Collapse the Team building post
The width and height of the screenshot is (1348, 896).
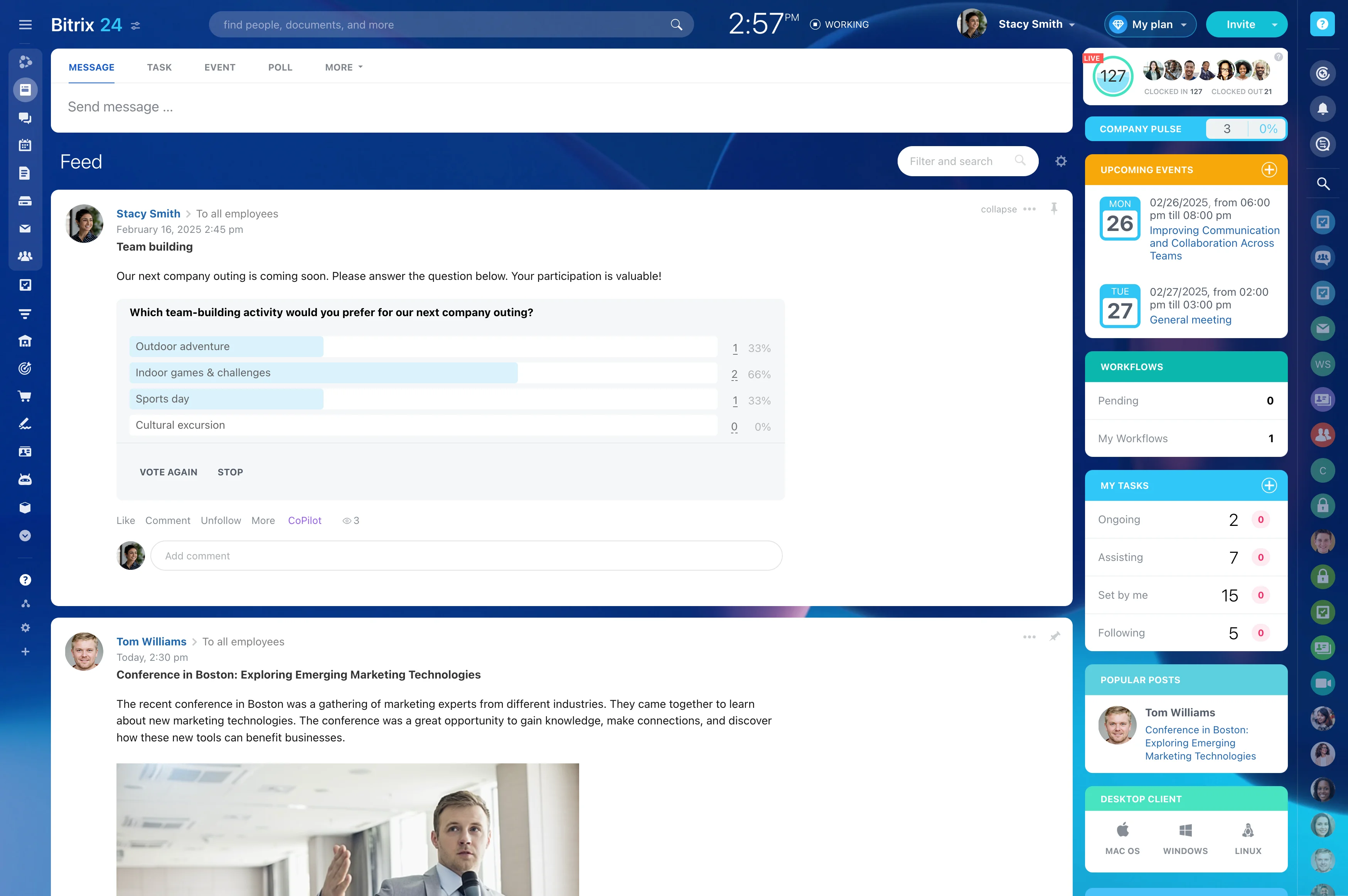(x=998, y=209)
